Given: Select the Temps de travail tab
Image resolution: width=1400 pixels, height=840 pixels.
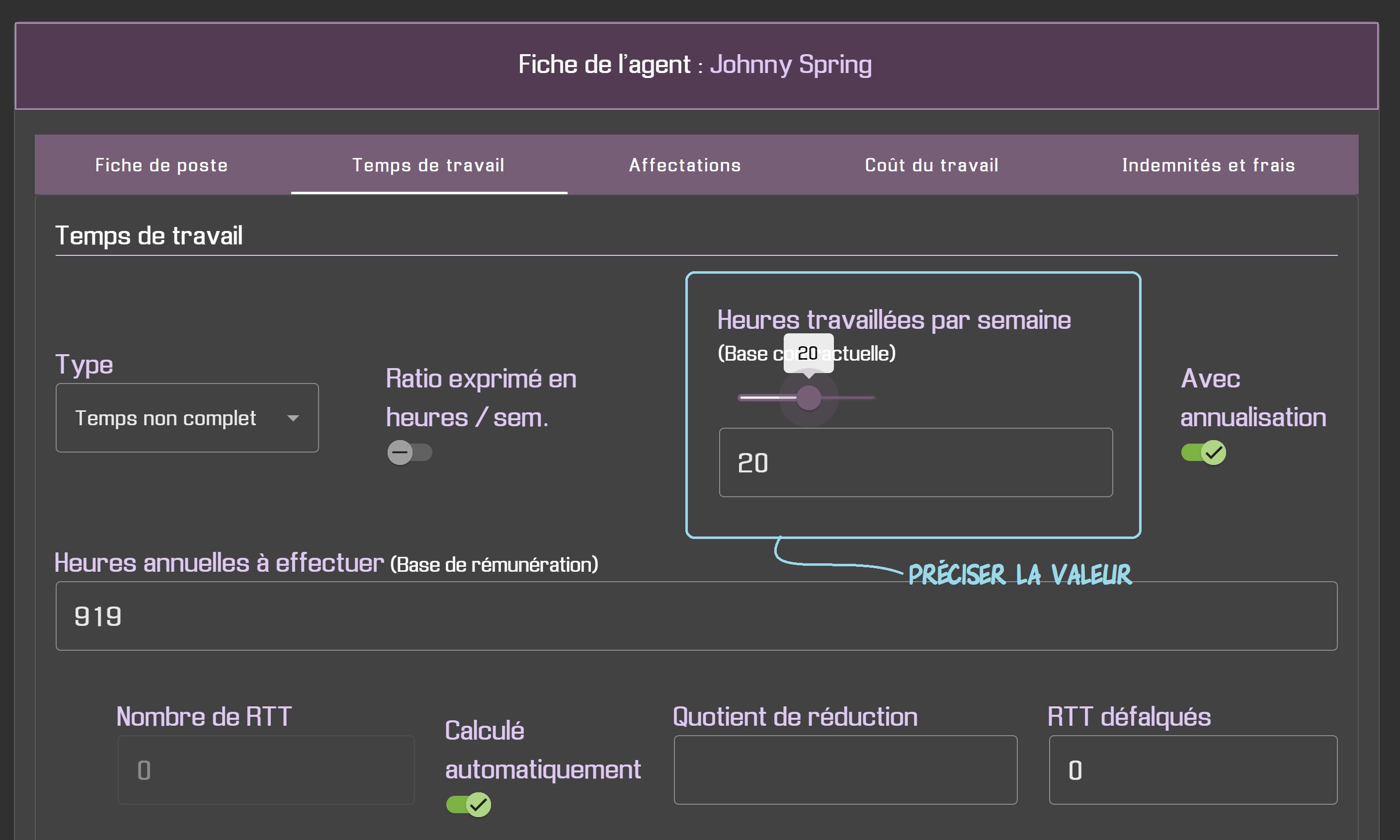Looking at the screenshot, I should [429, 165].
